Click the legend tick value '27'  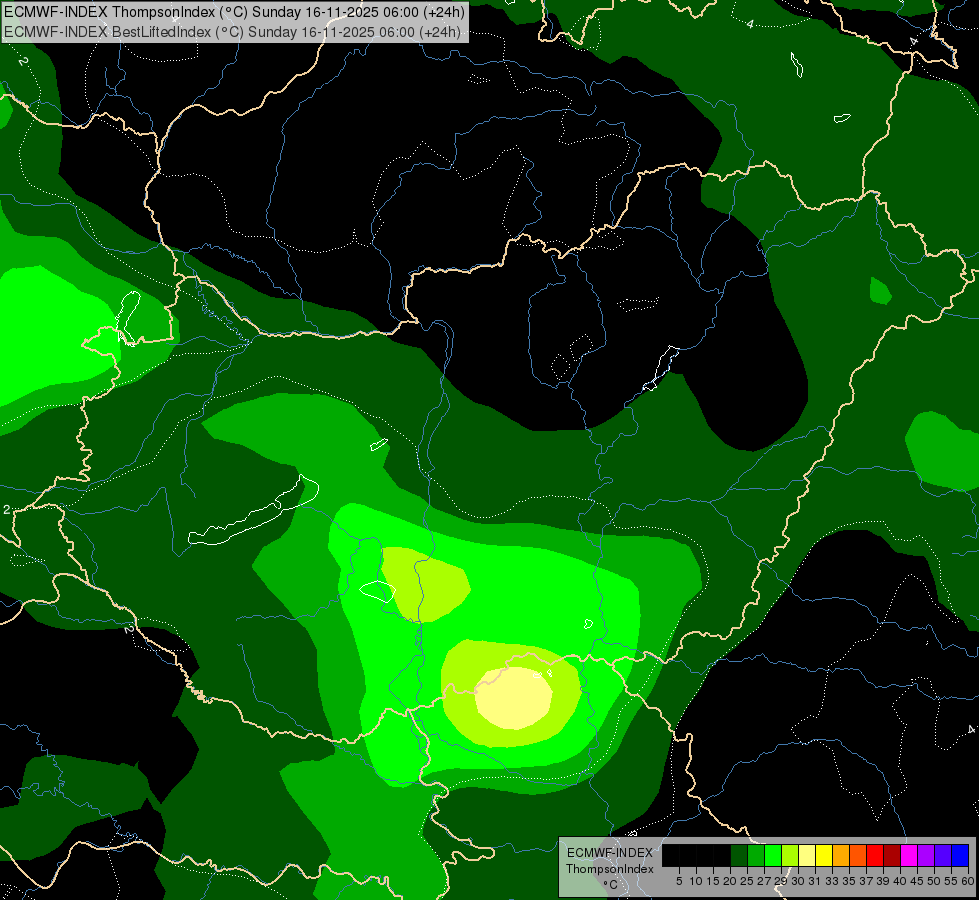pos(764,881)
